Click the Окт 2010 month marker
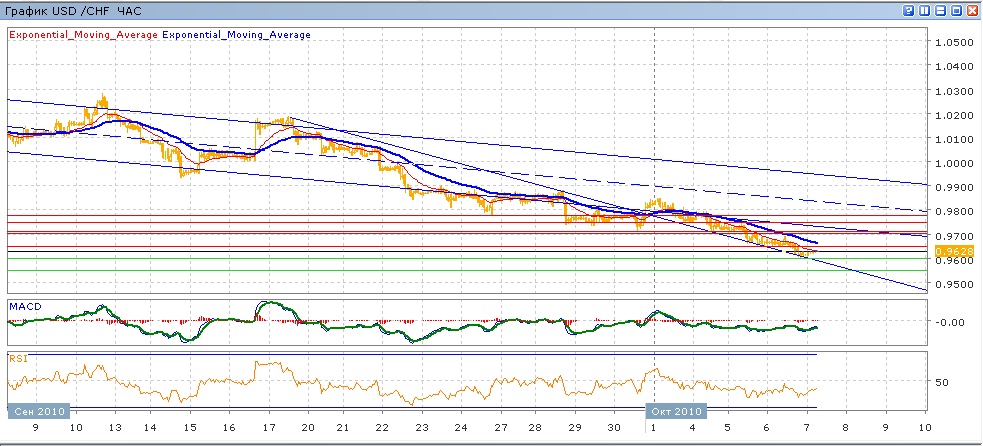983x446 pixels. click(x=677, y=411)
